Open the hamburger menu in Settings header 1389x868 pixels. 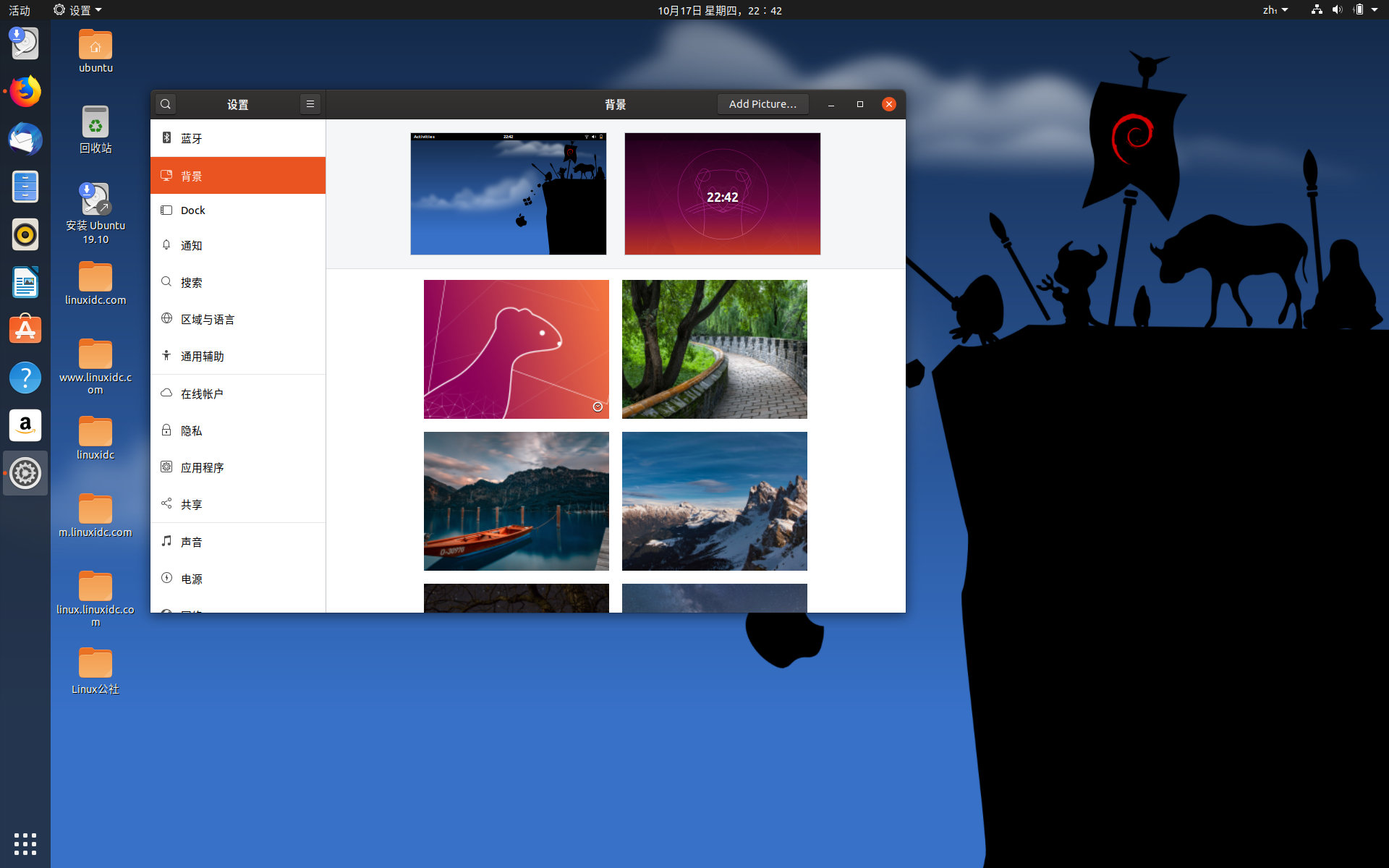tap(310, 104)
